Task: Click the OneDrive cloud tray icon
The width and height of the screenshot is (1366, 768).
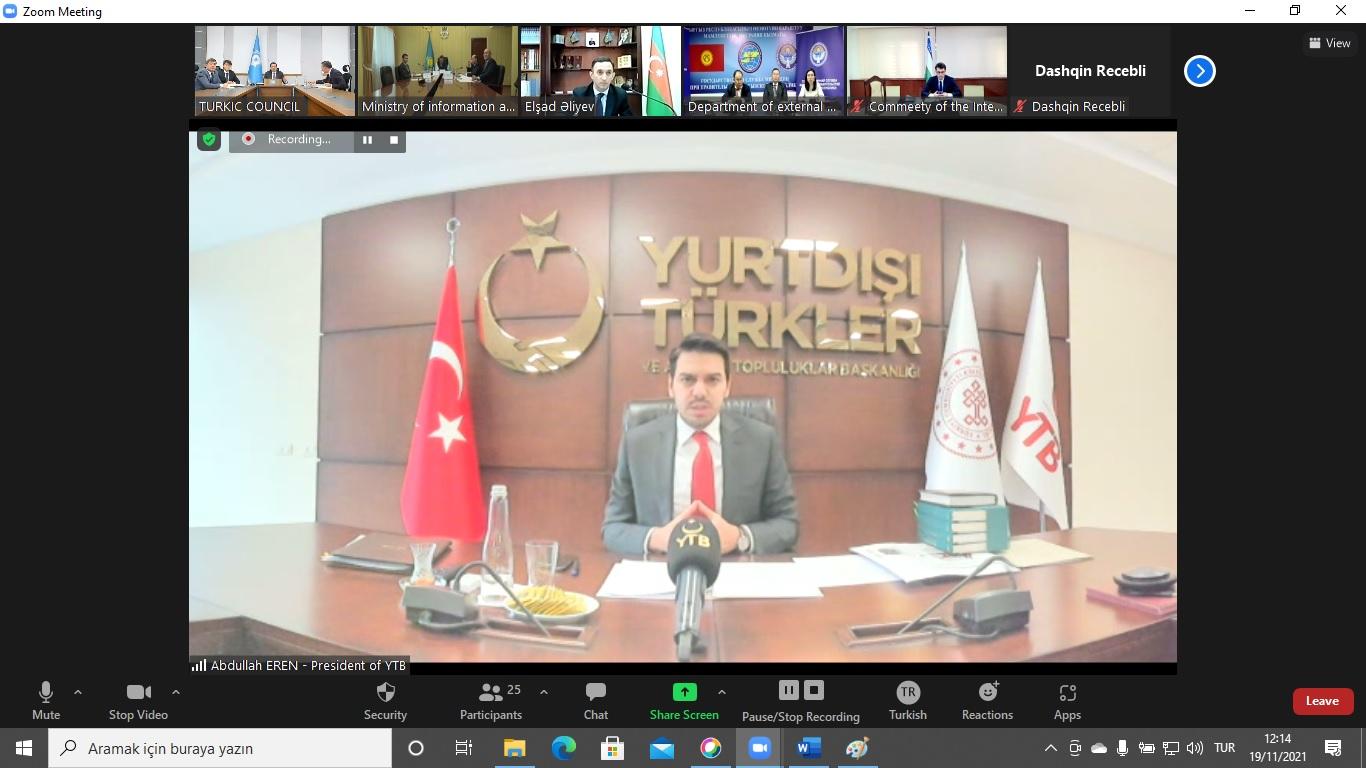Action: pos(1099,748)
